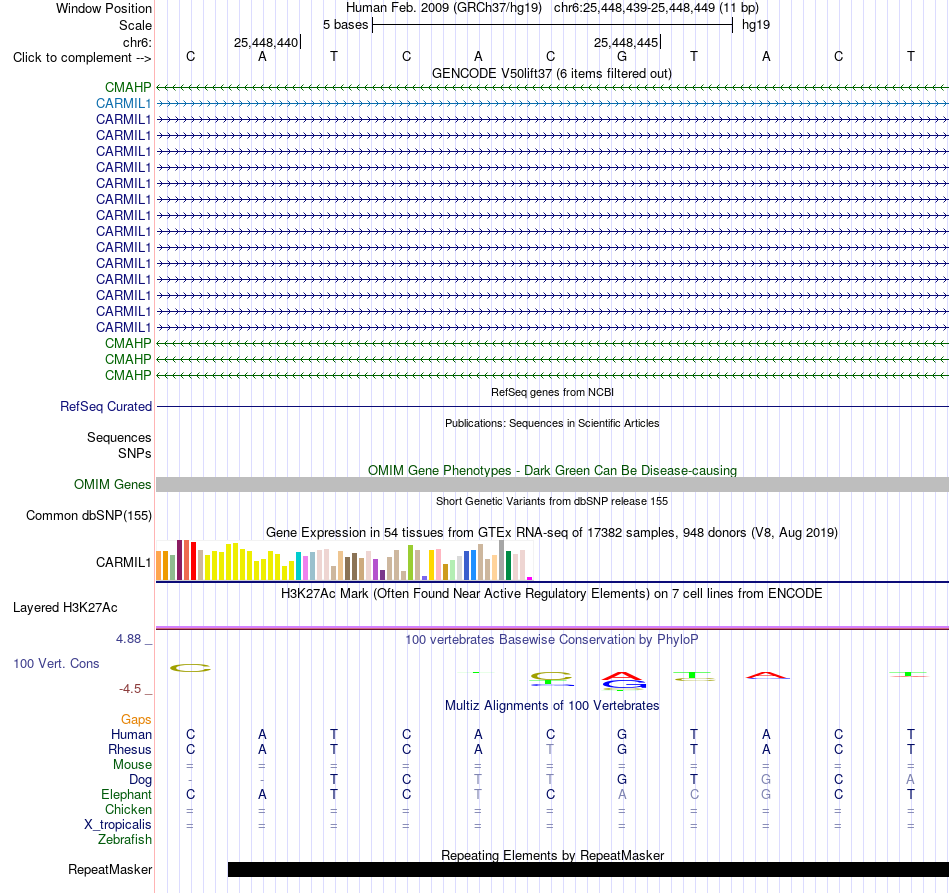Viewport: 950px width, 893px height.
Task: Select the Human alignment row label
Action: [x=131, y=734]
